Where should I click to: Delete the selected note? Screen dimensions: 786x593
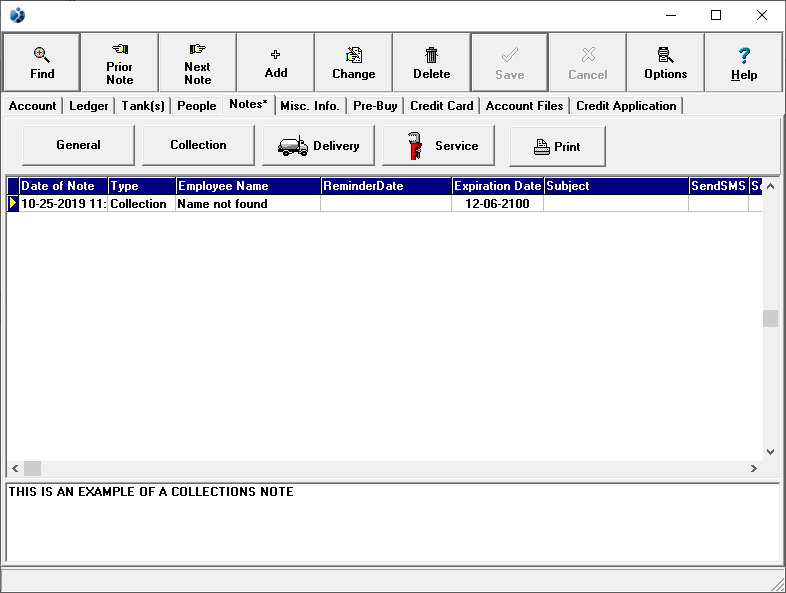432,63
